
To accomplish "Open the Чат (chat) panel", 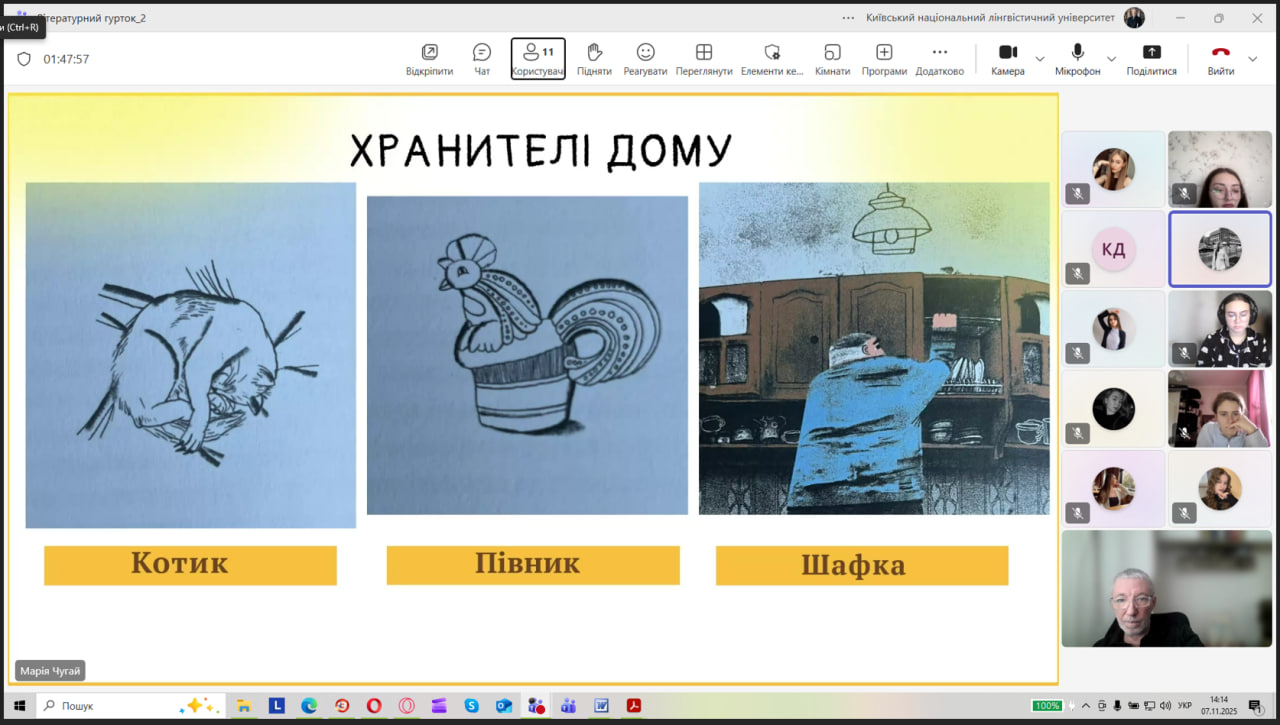I will [482, 58].
